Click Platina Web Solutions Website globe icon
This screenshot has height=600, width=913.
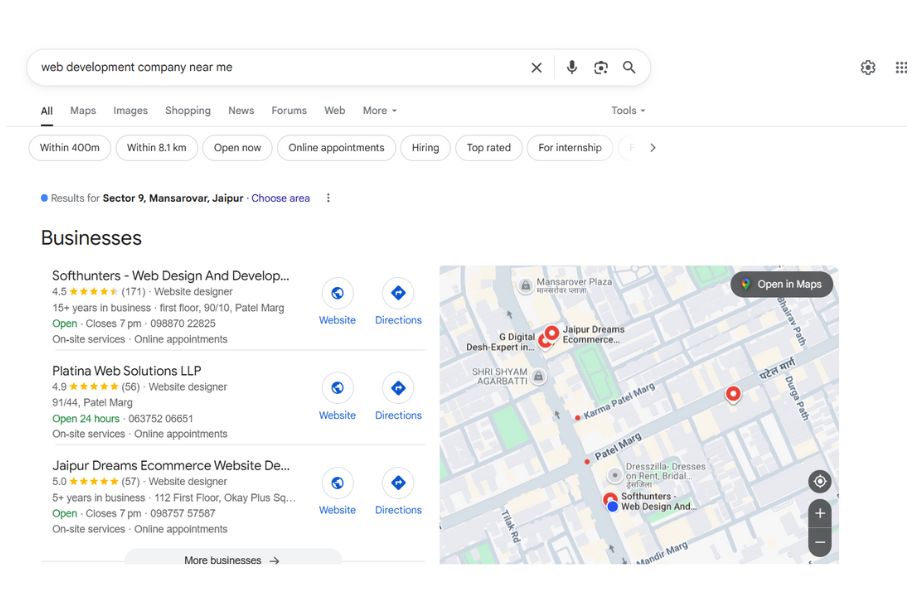point(337,388)
